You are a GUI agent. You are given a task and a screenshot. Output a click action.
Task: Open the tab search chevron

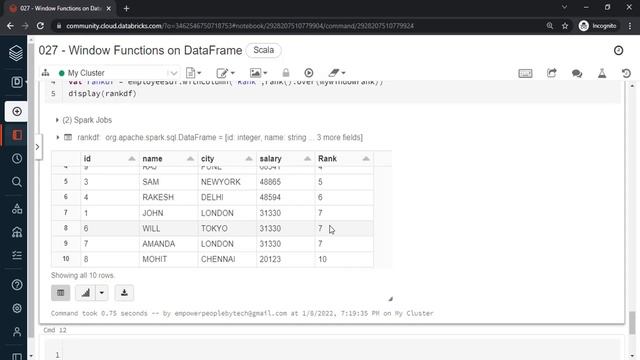[x=564, y=7]
